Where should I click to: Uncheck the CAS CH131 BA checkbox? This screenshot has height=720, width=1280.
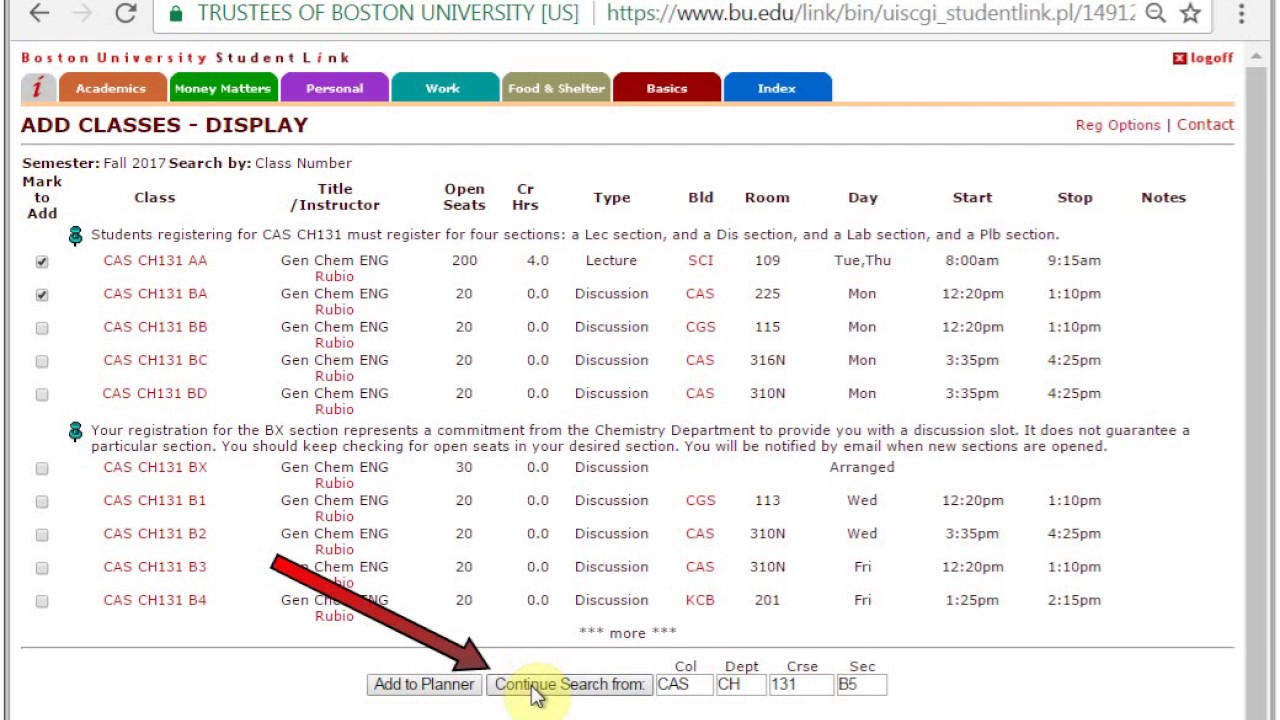pyautogui.click(x=42, y=295)
